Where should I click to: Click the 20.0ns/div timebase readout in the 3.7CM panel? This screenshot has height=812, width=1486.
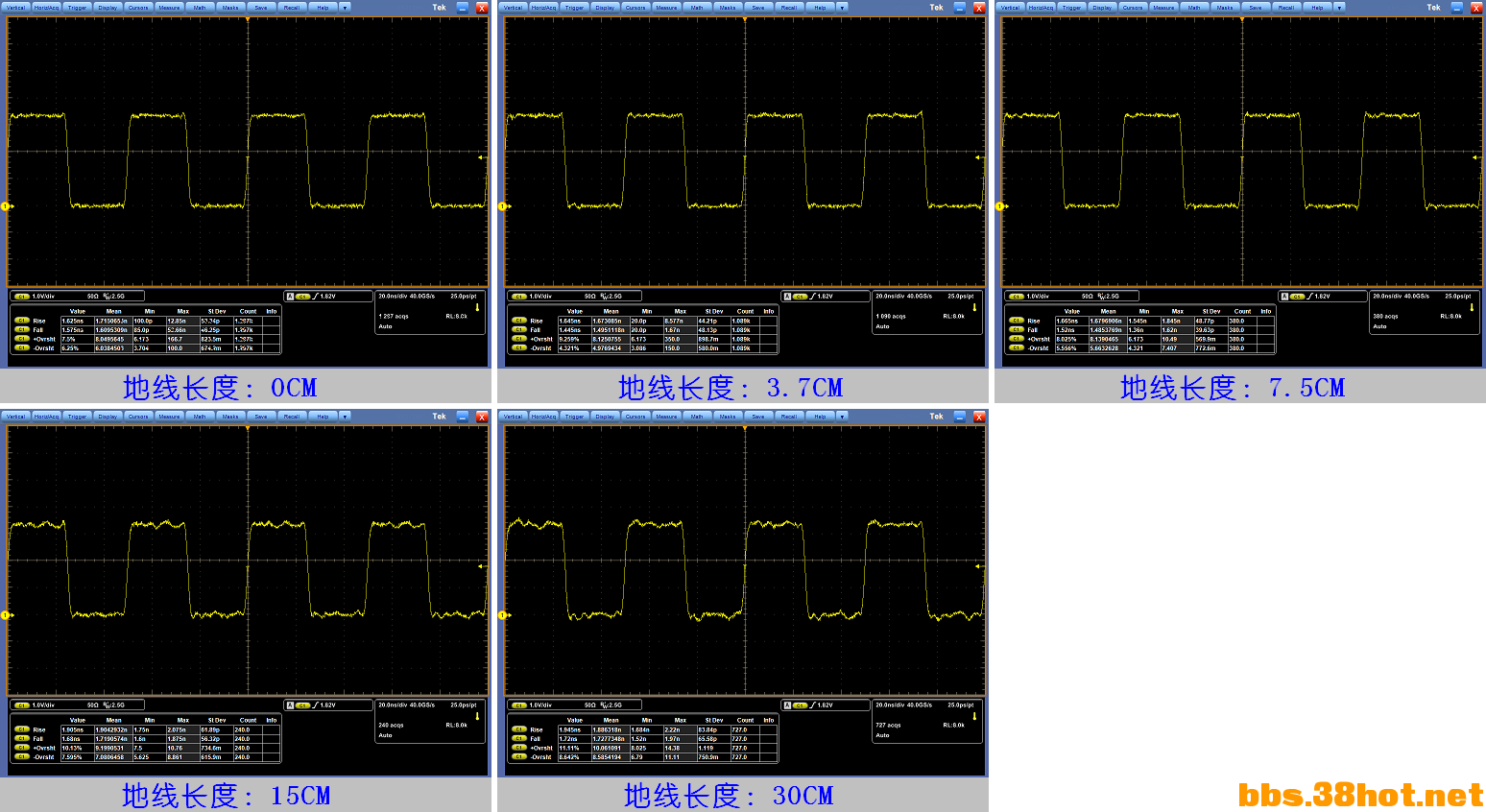(x=892, y=297)
